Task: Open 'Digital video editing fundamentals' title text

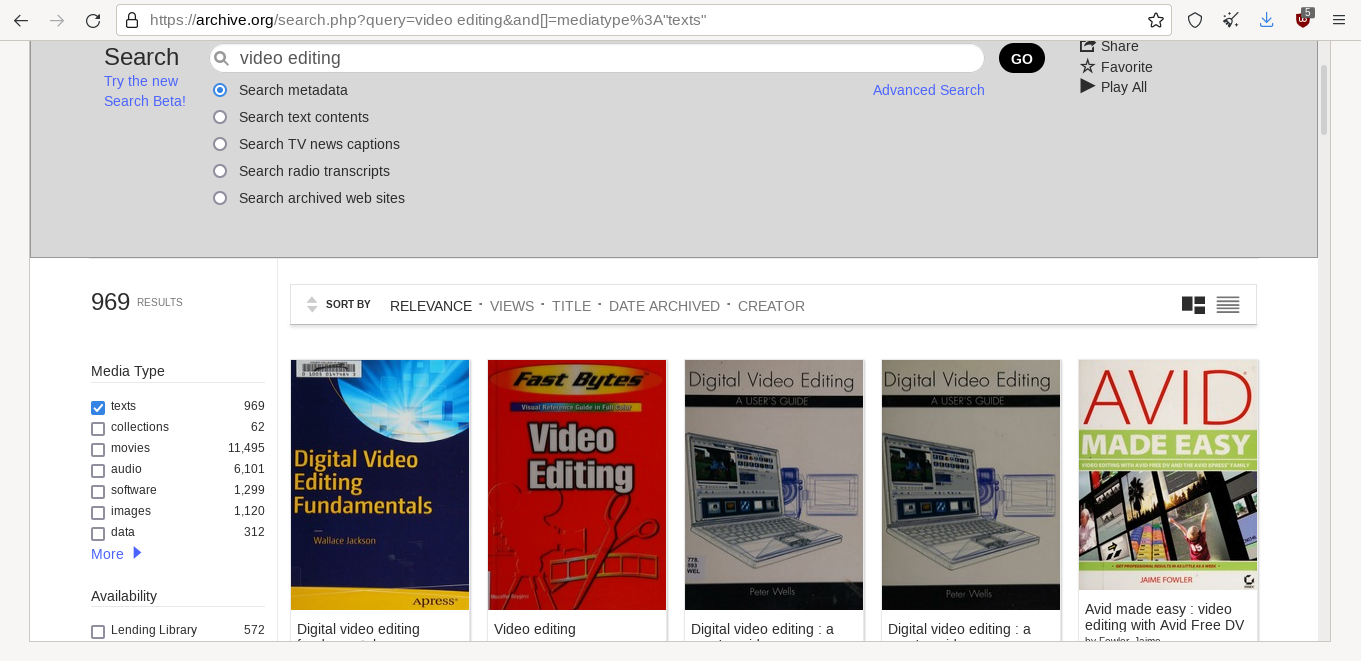Action: coord(358,631)
